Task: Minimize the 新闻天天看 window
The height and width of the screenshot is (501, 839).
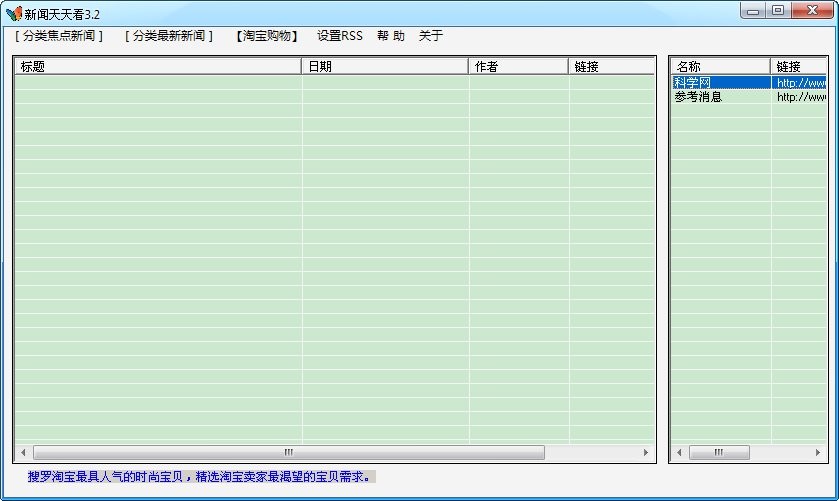Action: pos(753,11)
